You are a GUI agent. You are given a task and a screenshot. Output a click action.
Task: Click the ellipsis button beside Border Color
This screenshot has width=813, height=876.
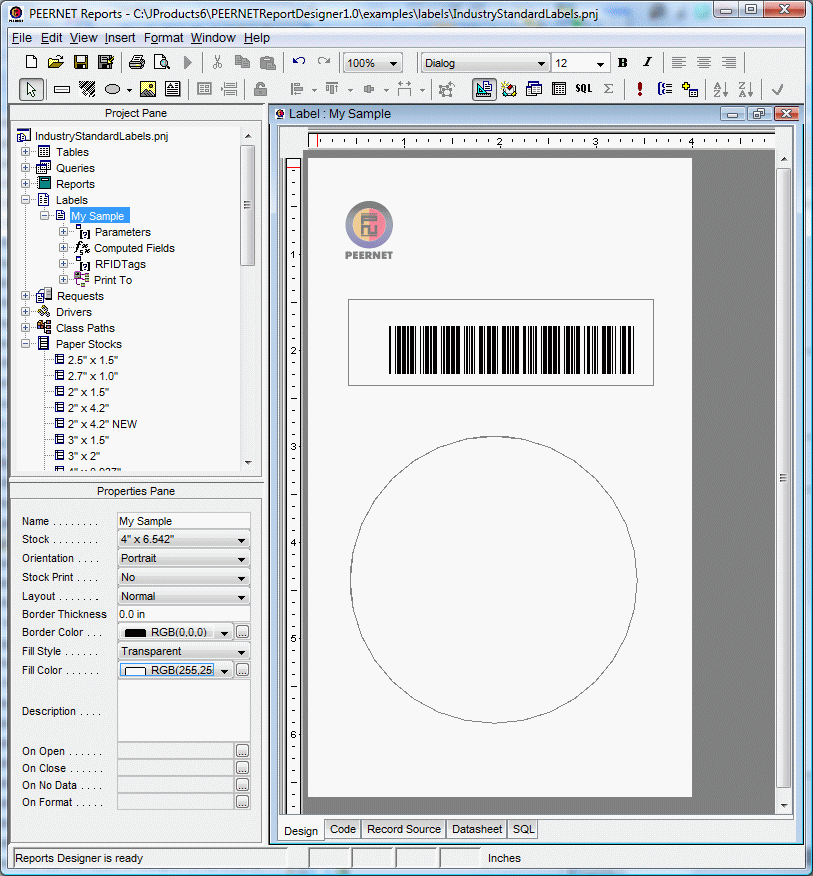tap(243, 632)
